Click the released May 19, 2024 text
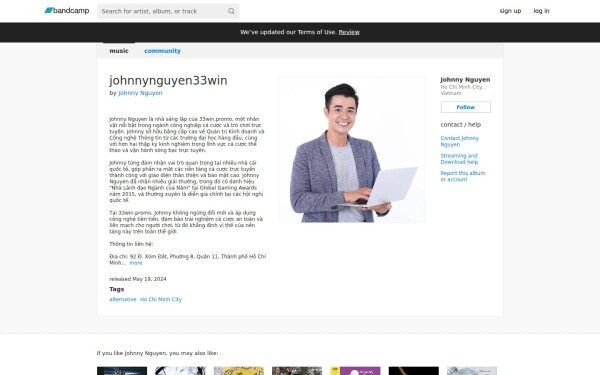600x375 pixels. click(138, 279)
